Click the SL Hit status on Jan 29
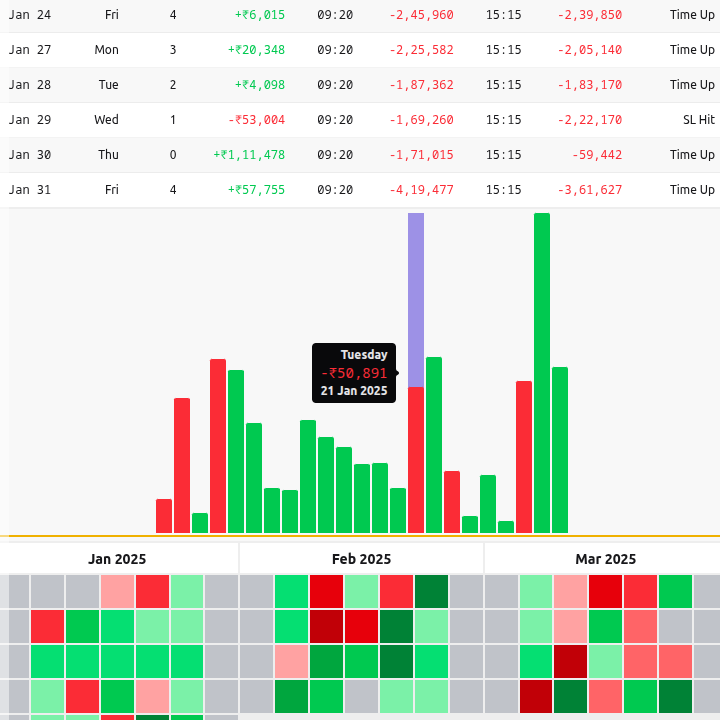Viewport: 720px width, 720px height. 698,120
